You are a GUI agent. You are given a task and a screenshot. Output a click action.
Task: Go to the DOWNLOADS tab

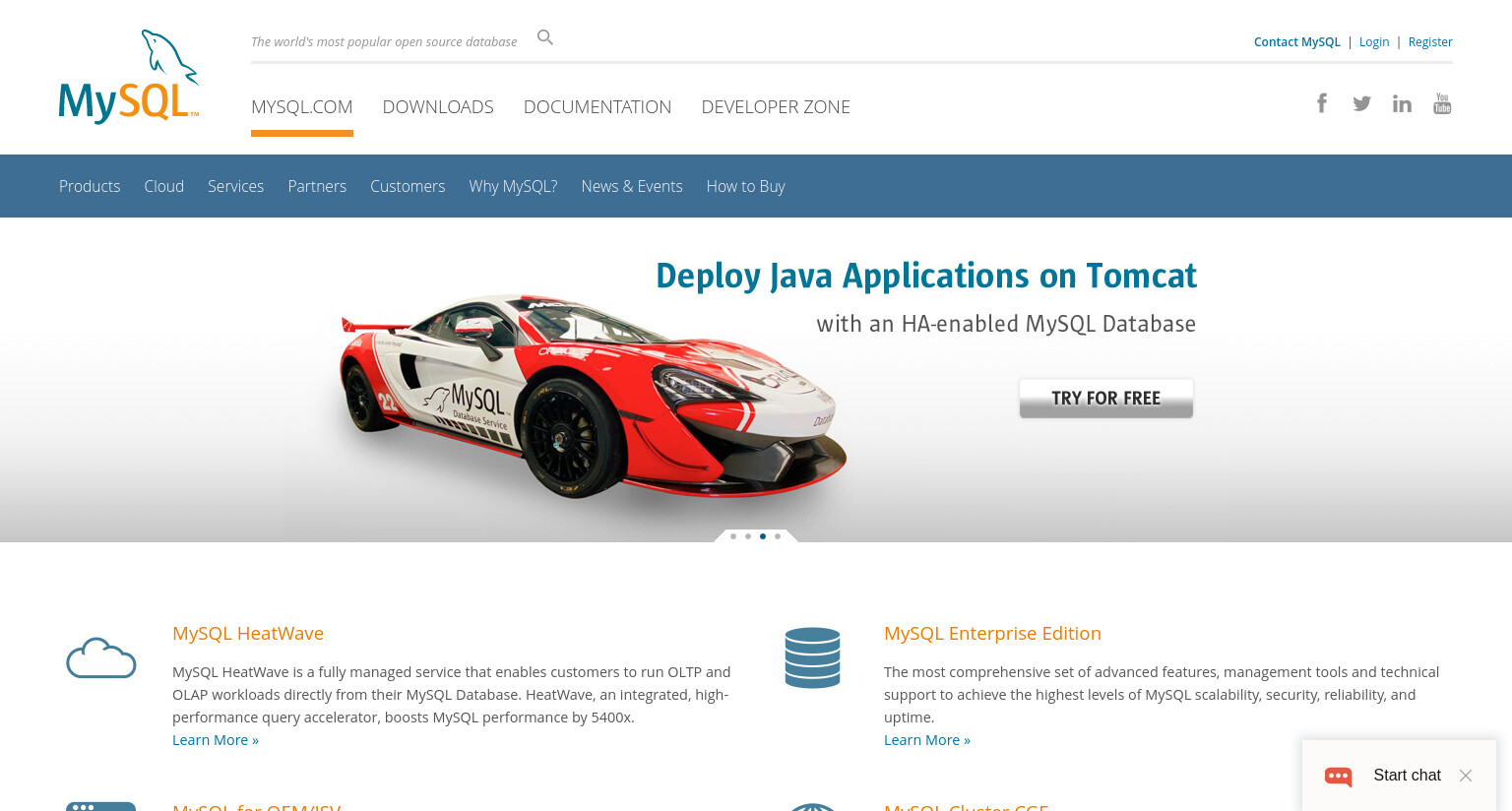438,106
